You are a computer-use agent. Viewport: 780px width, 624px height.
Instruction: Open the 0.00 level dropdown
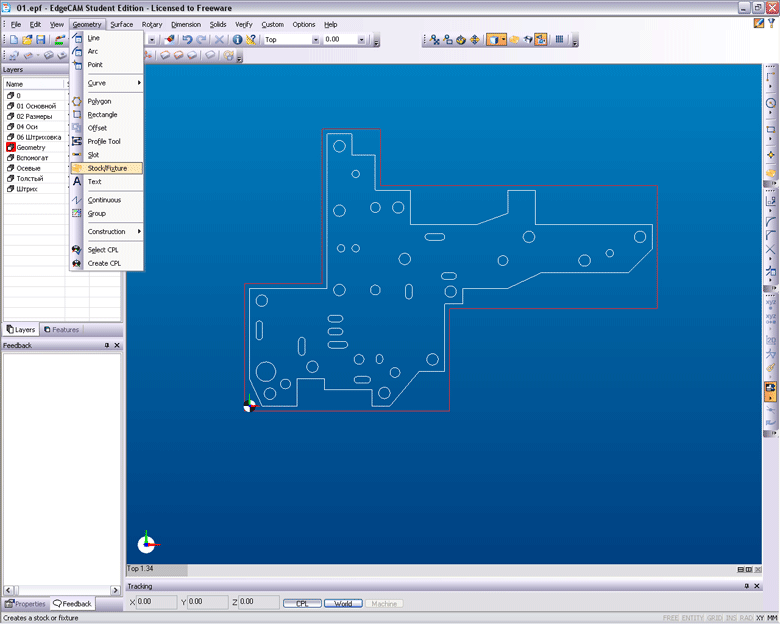[362, 40]
